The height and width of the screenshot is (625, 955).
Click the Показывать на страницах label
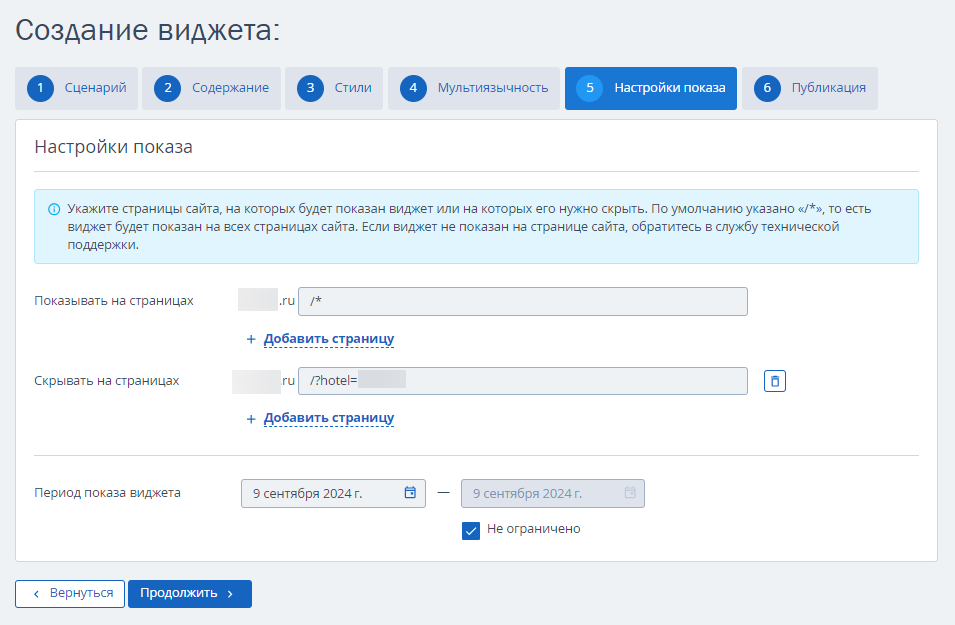click(x=114, y=301)
